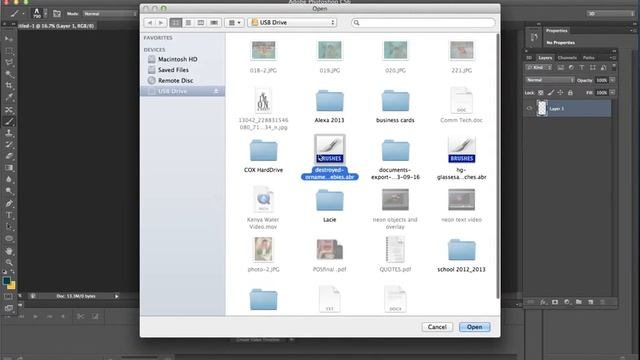Select the Move tool in Photoshop toolbar
The height and width of the screenshot is (360, 640).
(9, 39)
